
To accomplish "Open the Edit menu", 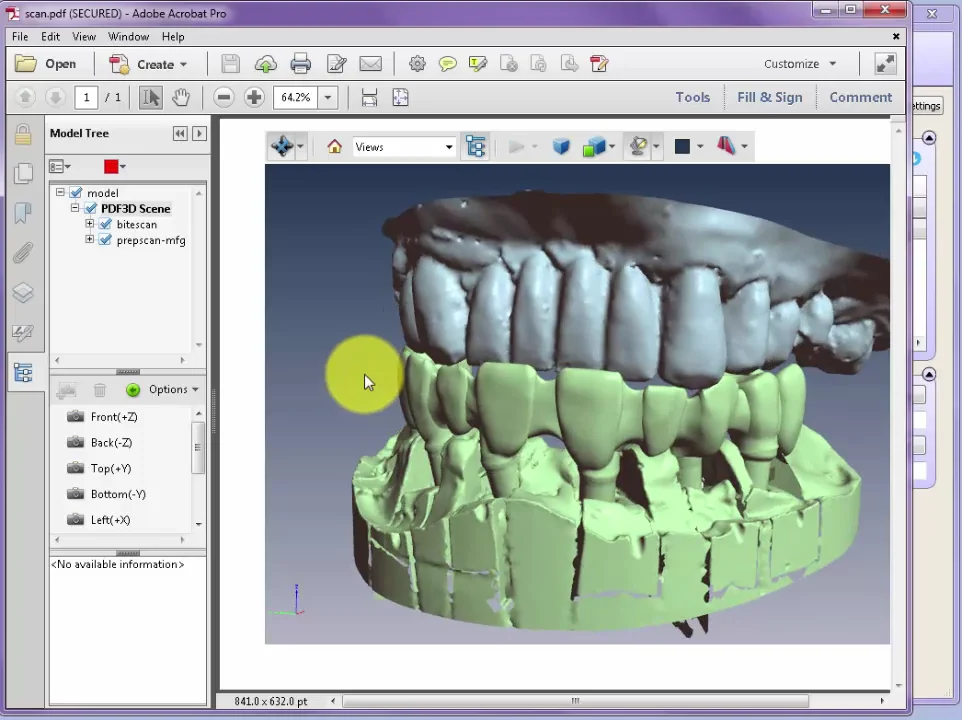I will tap(50, 37).
